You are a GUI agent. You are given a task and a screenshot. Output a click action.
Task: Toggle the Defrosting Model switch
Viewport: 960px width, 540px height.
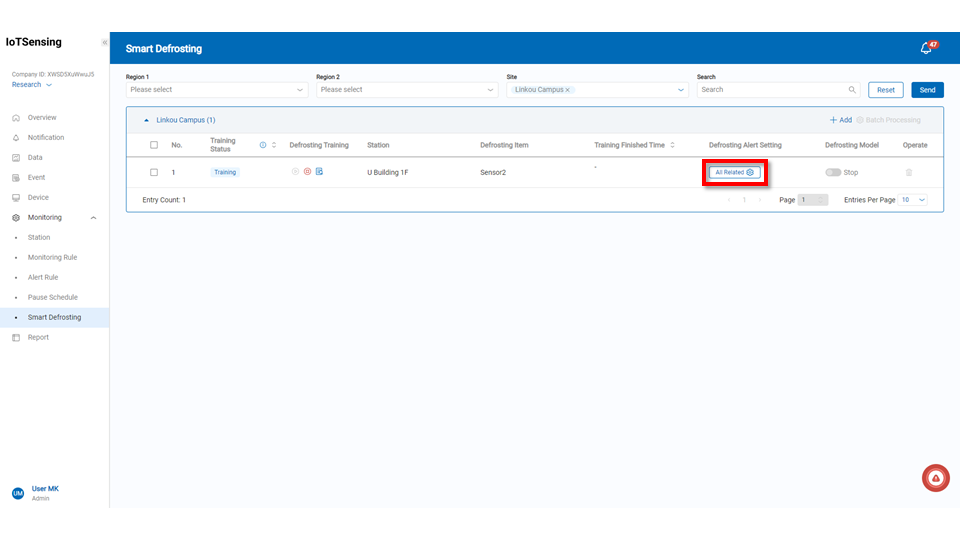832,172
